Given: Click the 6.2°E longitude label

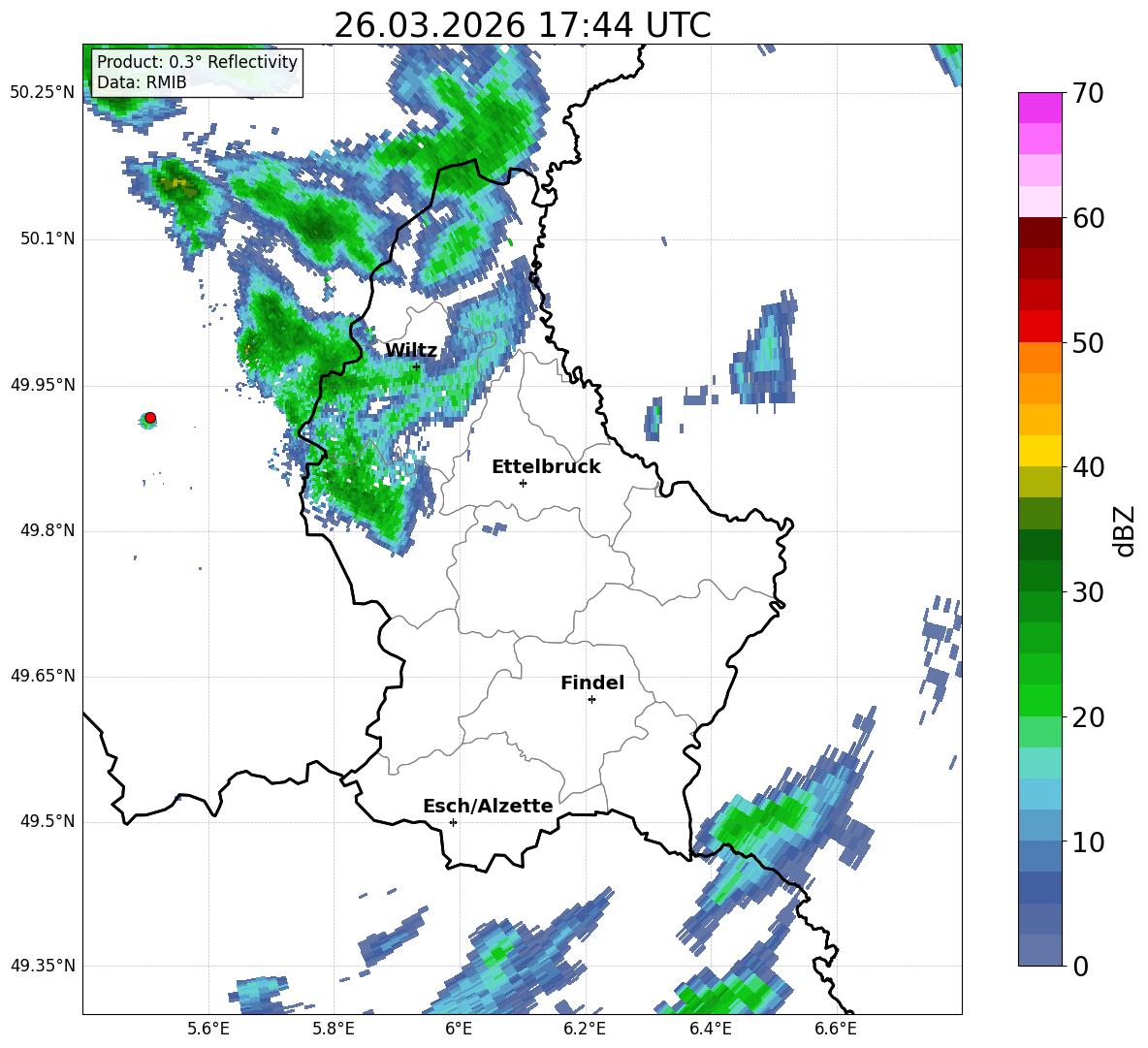Looking at the screenshot, I should pyautogui.click(x=585, y=1029).
